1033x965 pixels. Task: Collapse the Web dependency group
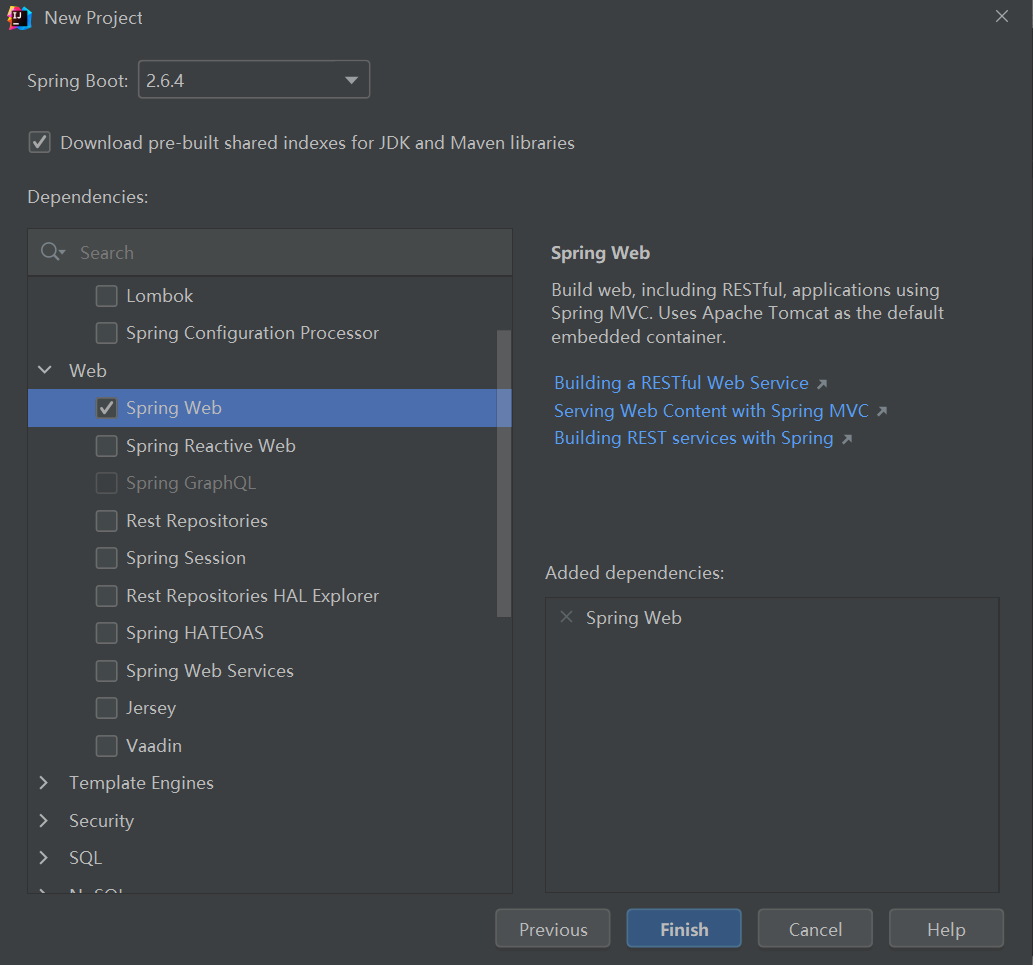[x=45, y=371]
